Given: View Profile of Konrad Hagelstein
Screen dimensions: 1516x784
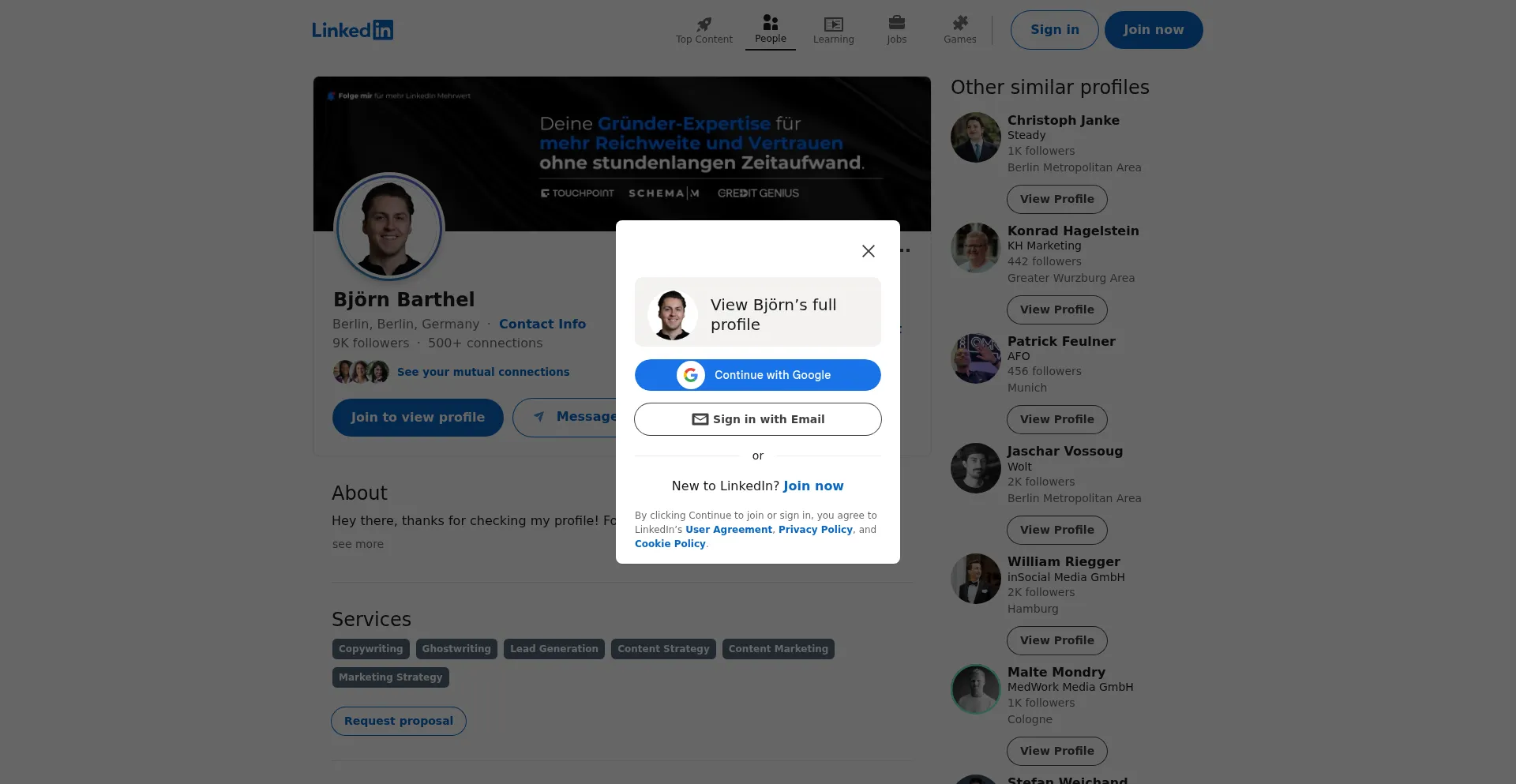Looking at the screenshot, I should click(x=1057, y=309).
